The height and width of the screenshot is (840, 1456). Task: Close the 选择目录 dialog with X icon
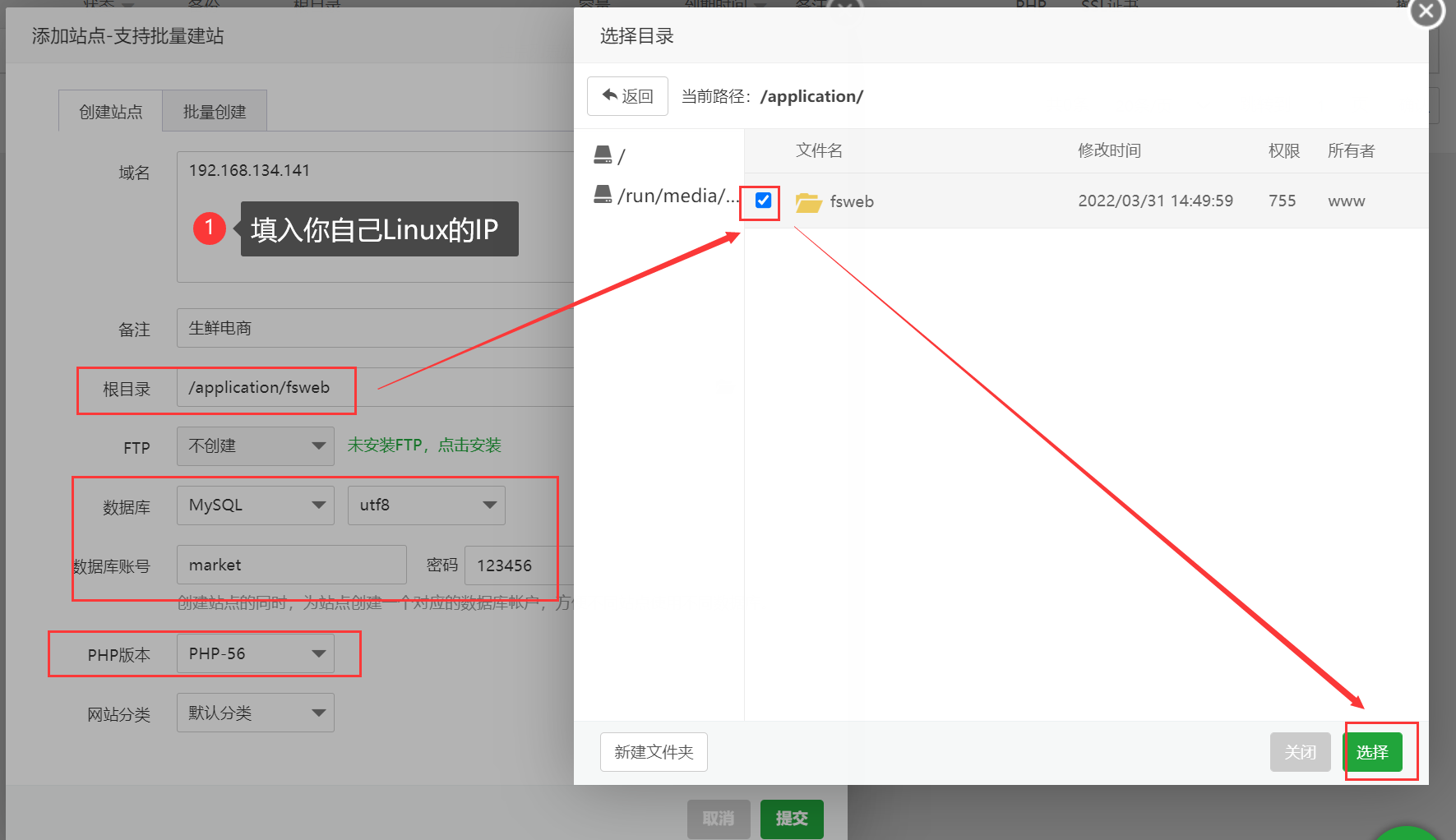[x=1426, y=12]
